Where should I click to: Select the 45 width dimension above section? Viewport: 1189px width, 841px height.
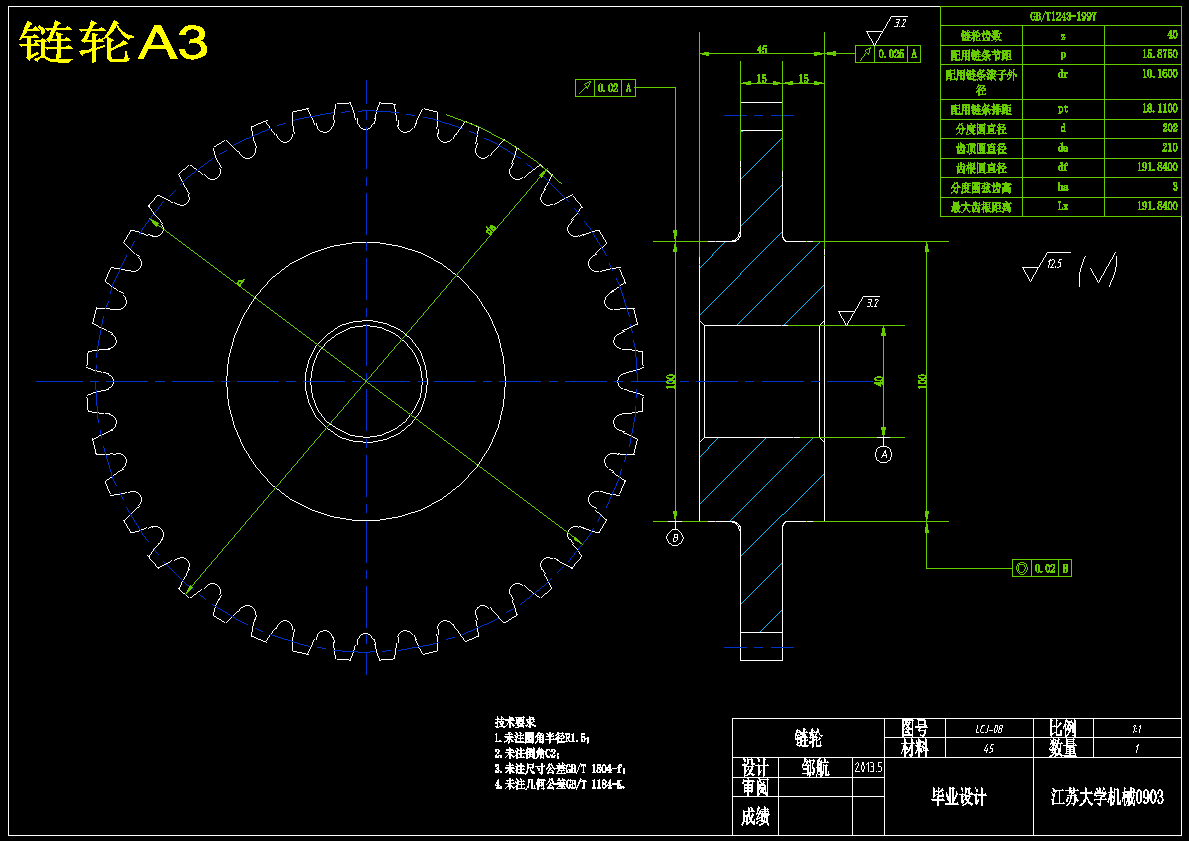(x=762, y=49)
